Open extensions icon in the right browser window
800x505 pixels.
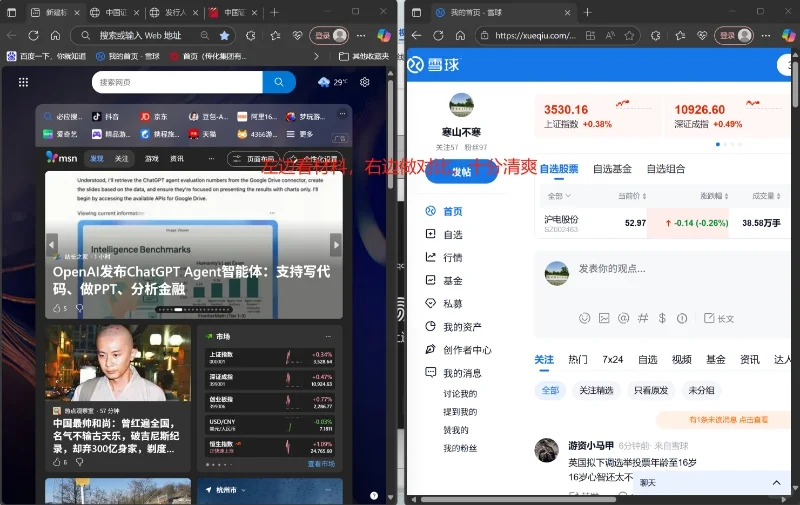tap(656, 35)
